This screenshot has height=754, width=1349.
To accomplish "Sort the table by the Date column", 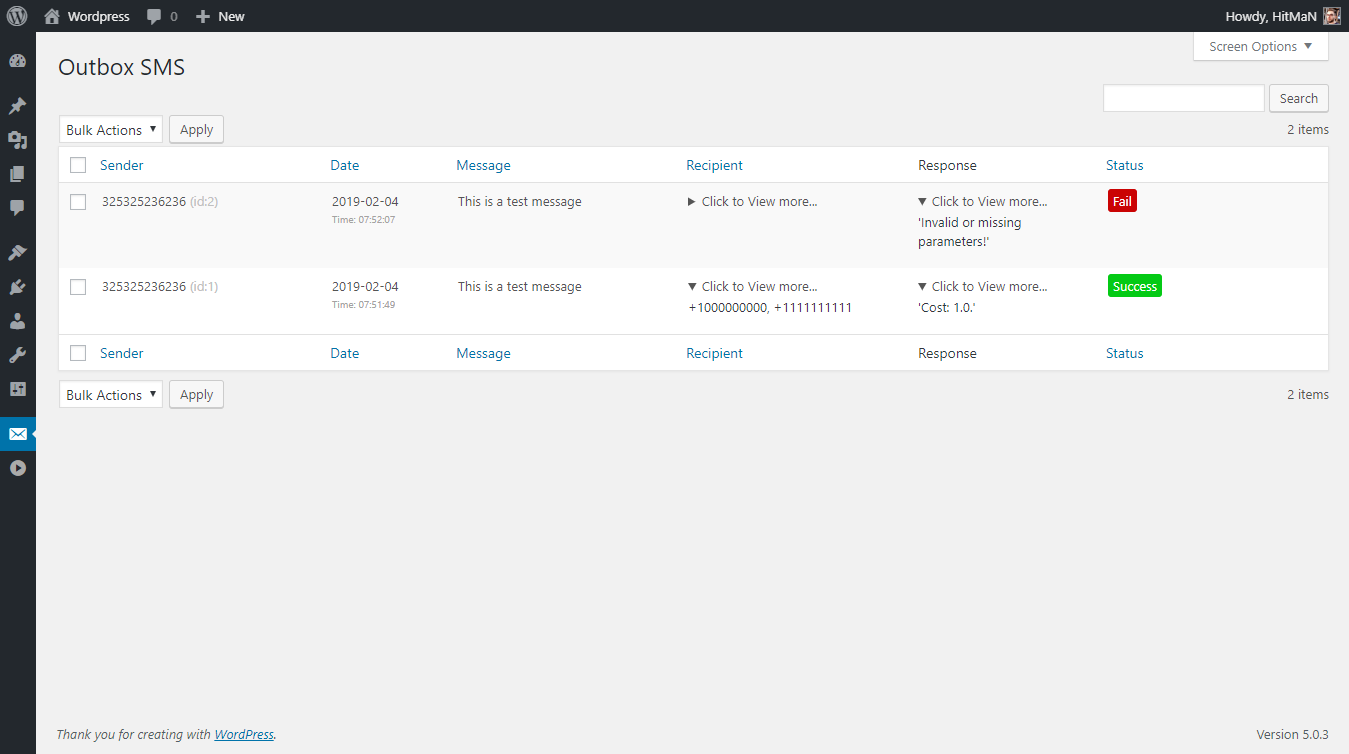I will pos(345,165).
